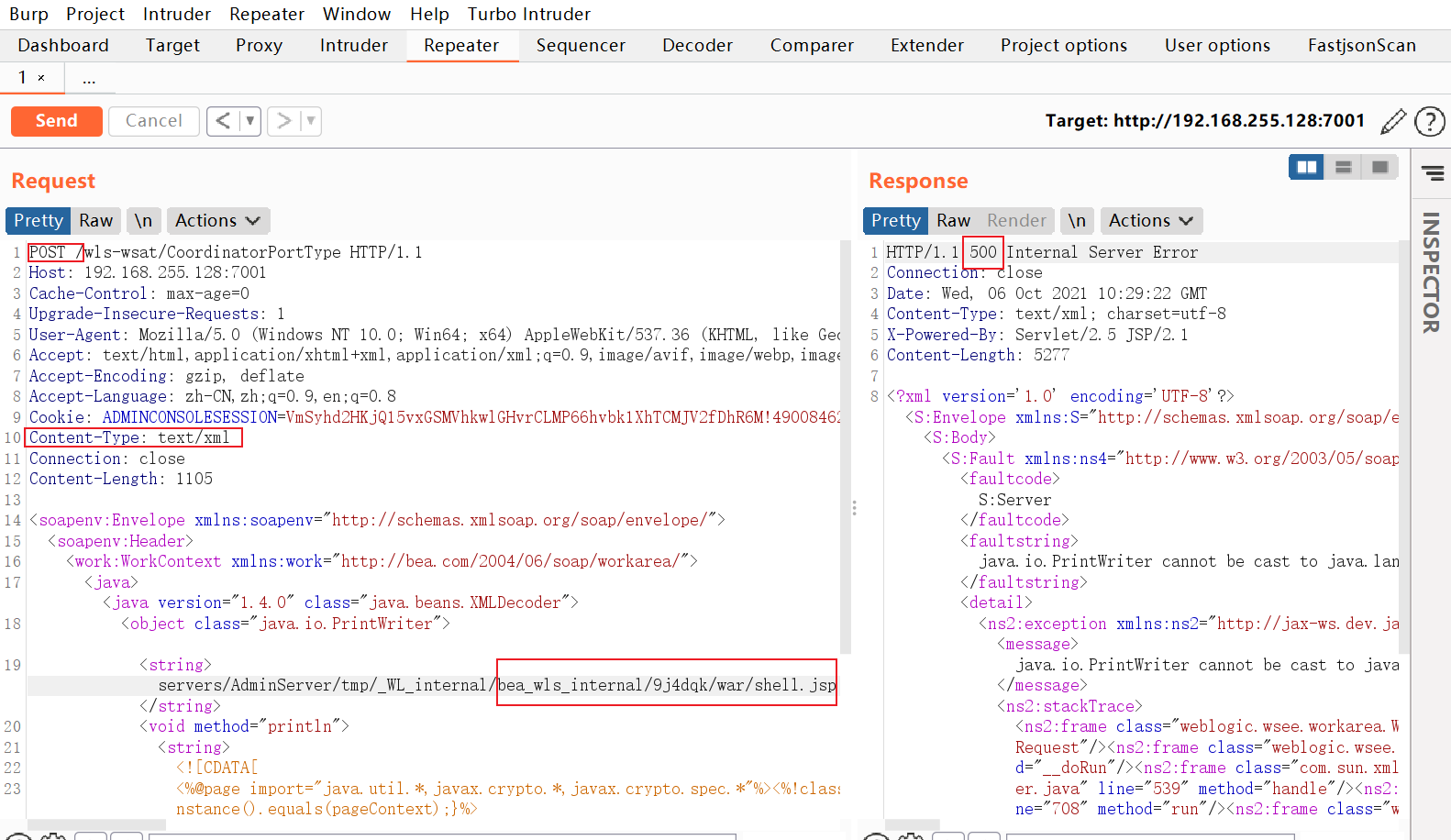This screenshot has height=840, width=1451.
Task: Switch Response view to Pretty
Action: (x=895, y=220)
